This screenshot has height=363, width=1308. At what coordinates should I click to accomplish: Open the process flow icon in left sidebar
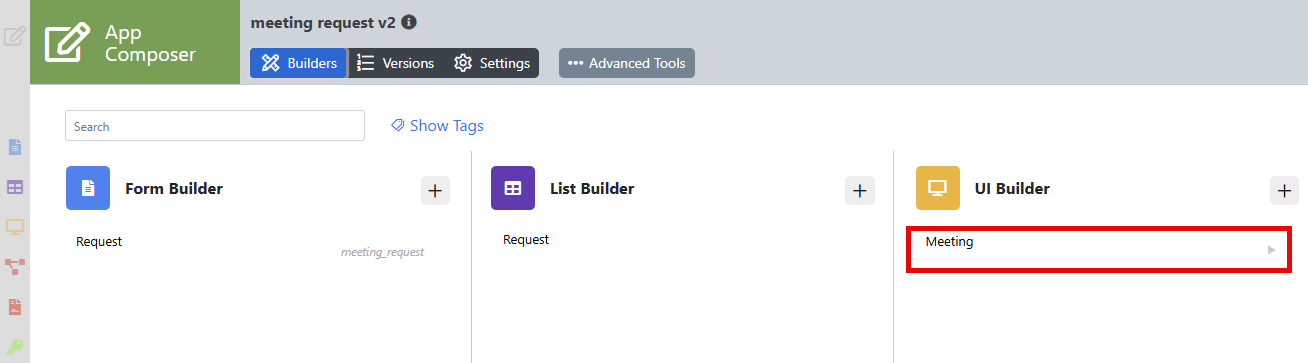15,266
